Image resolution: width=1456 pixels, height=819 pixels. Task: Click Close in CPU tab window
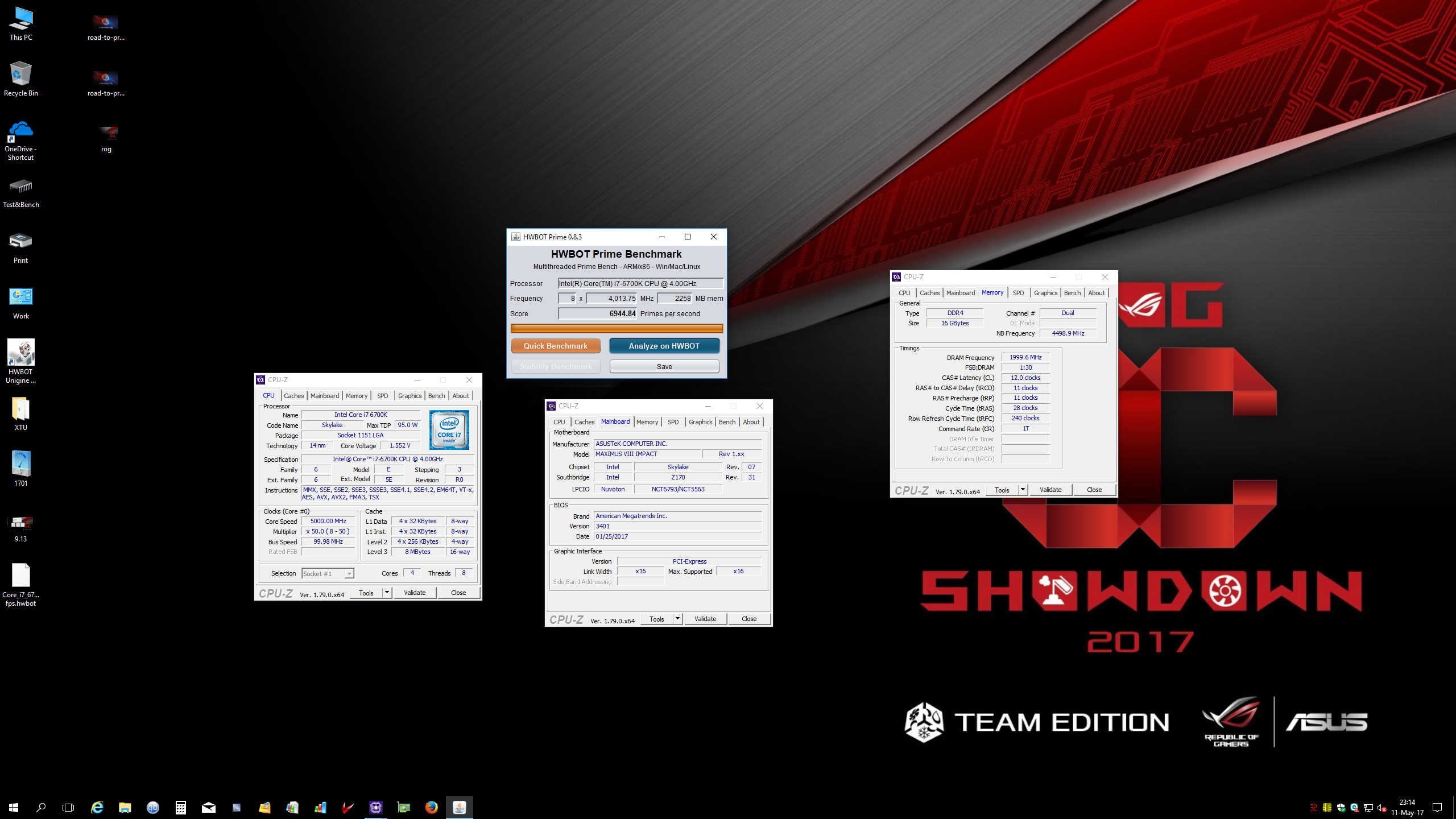pyautogui.click(x=458, y=593)
